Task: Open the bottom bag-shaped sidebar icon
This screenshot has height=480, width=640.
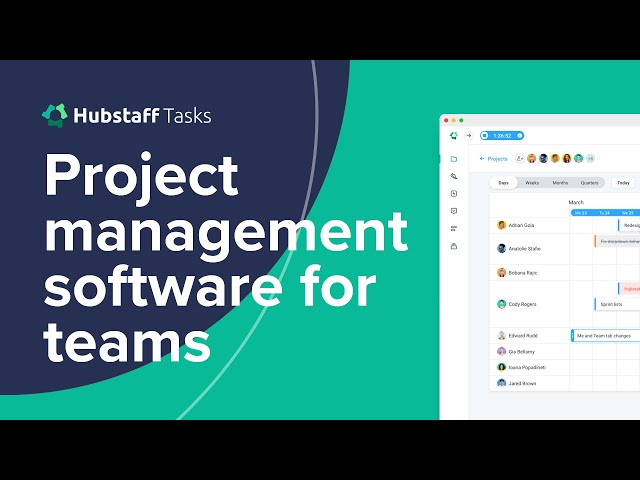Action: 453,246
